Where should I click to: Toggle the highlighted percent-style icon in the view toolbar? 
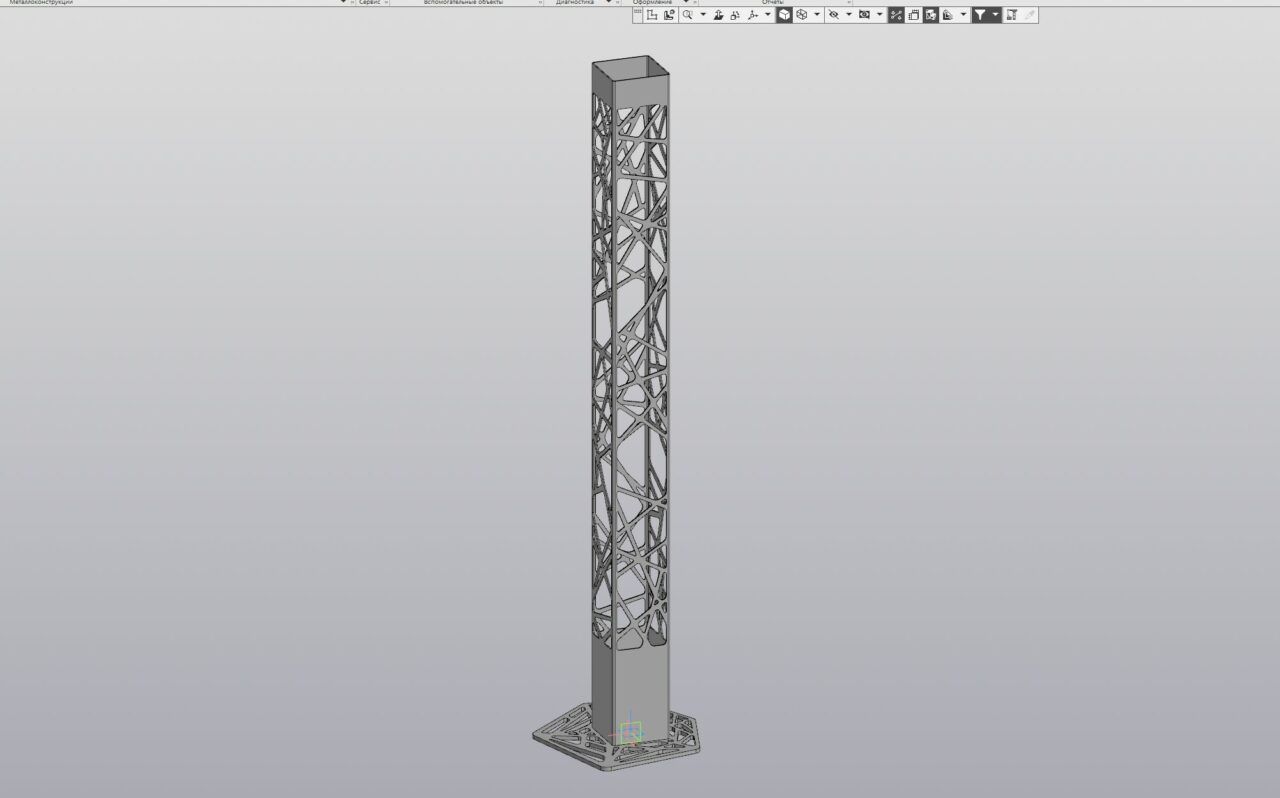[x=896, y=15]
